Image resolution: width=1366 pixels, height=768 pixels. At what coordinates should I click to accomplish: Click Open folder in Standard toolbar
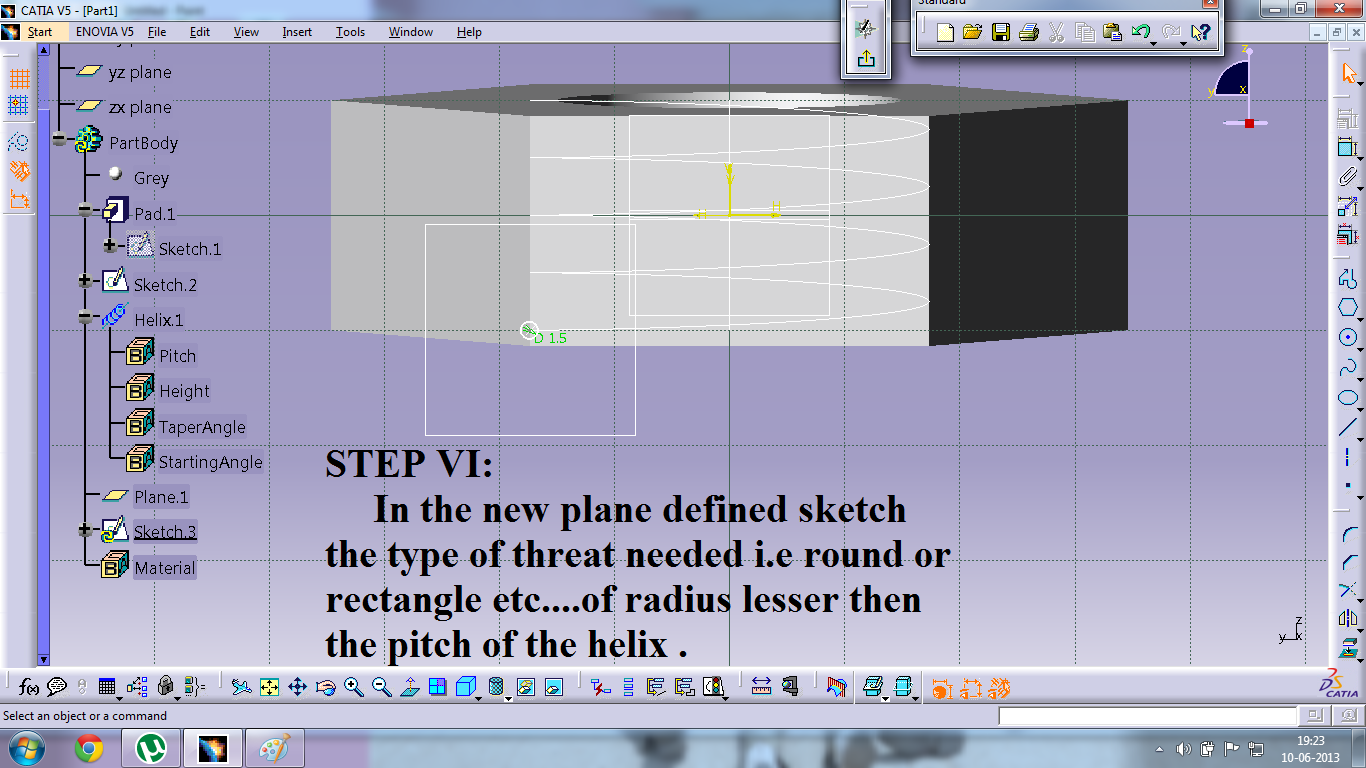click(972, 33)
